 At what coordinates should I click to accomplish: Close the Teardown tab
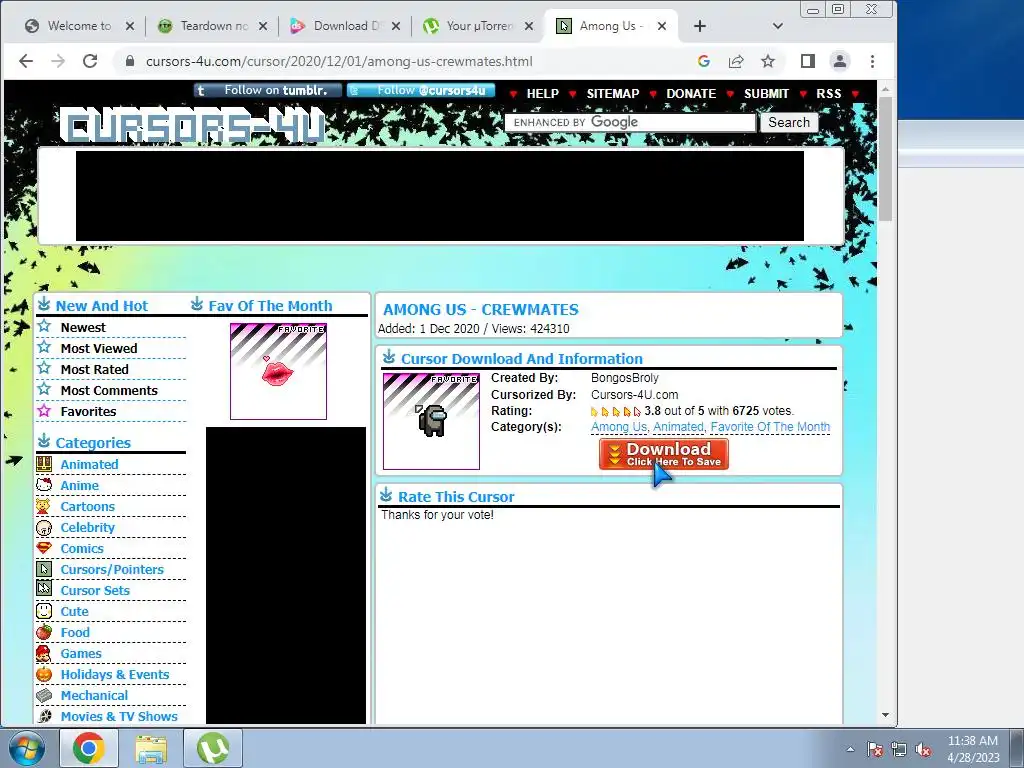pos(263,26)
